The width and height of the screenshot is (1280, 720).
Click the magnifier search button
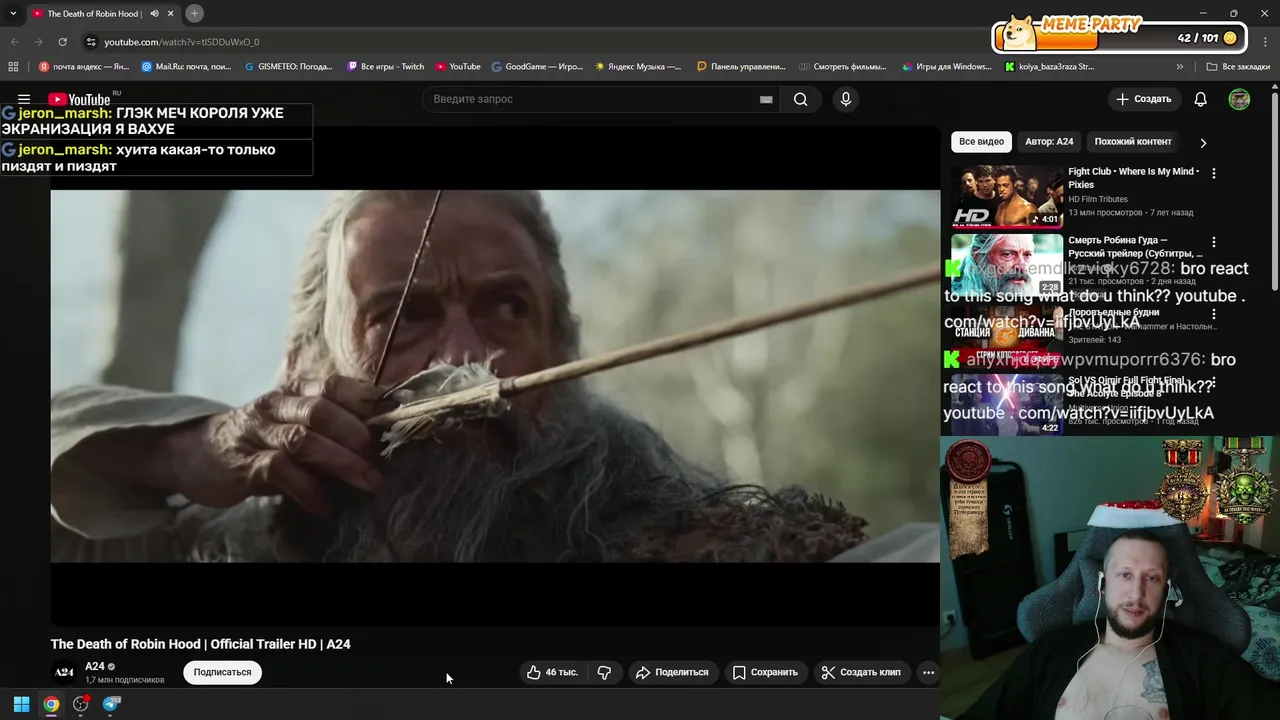(x=800, y=99)
